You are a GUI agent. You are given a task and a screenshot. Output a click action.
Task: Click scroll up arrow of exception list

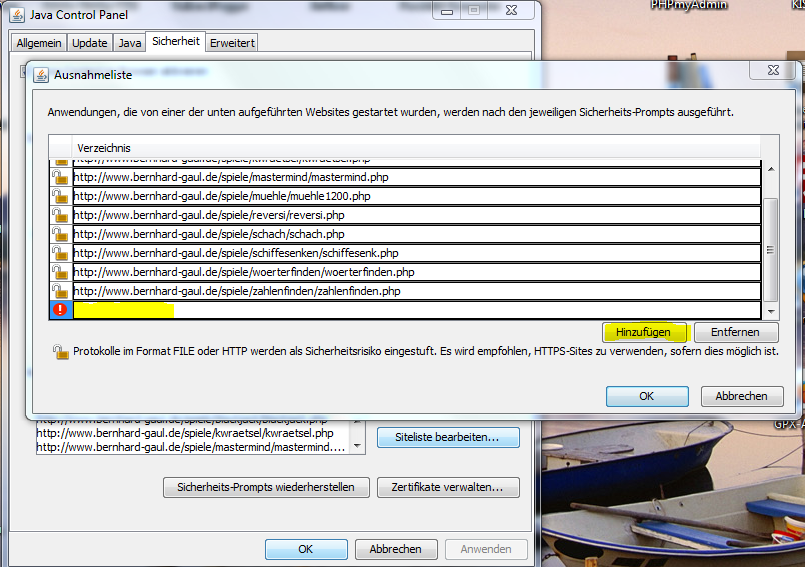point(771,169)
